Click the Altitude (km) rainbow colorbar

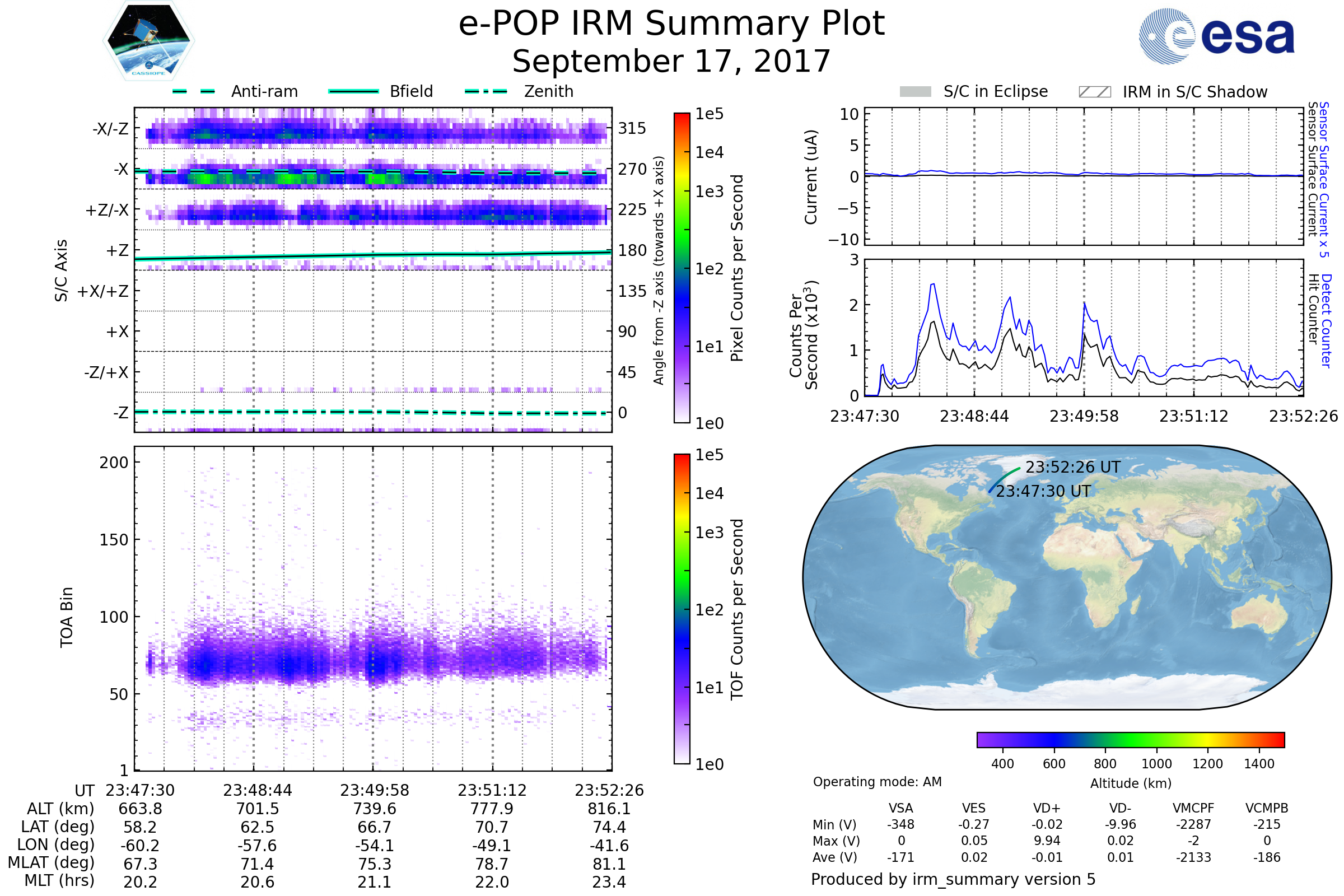coord(1130,739)
